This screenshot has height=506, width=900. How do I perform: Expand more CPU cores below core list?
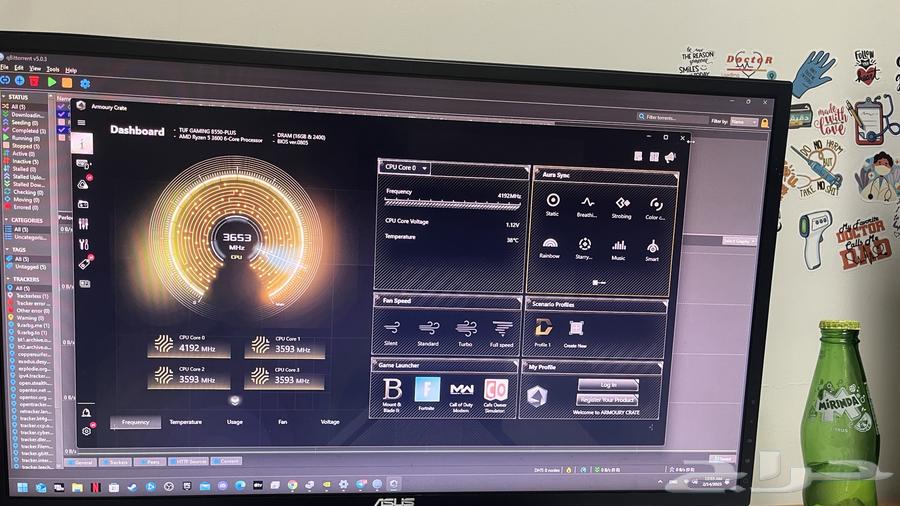235,400
